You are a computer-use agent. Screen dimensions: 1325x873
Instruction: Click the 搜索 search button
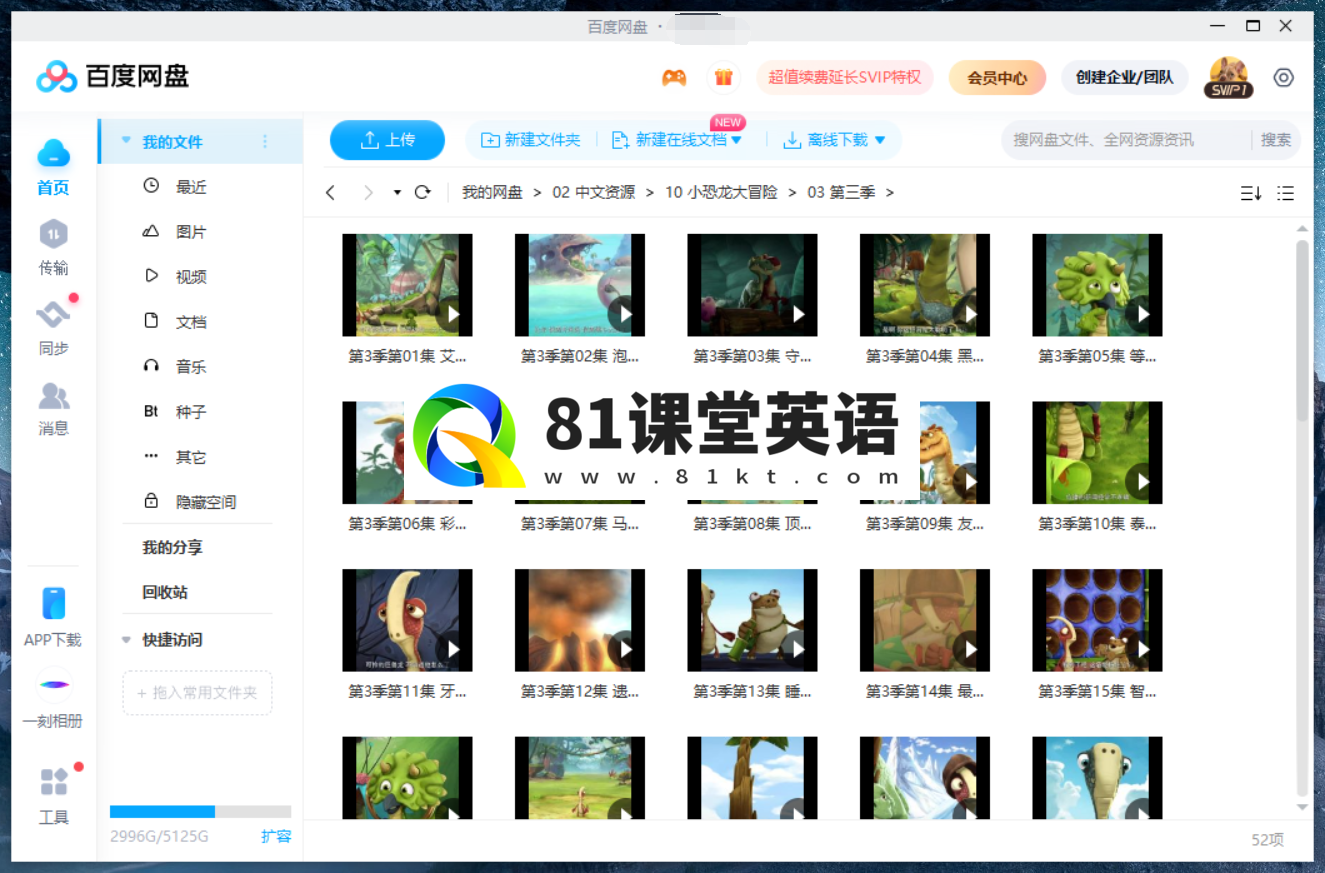click(x=1276, y=140)
